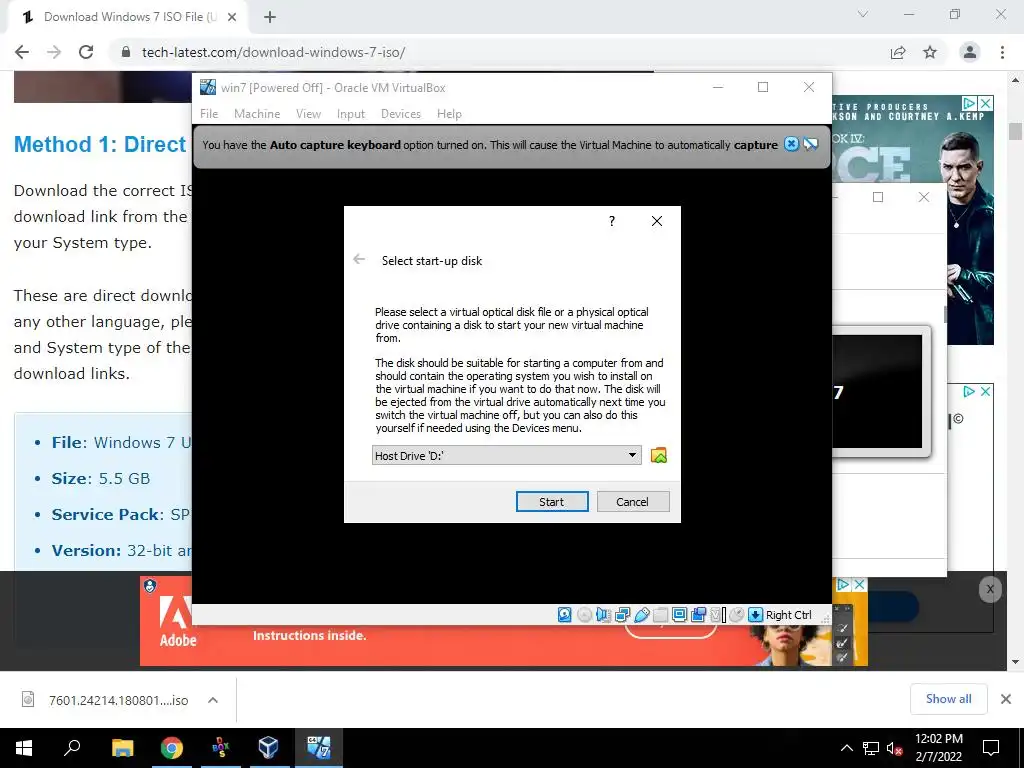Open the File menu in VirtualBox
Viewport: 1024px width, 768px height.
(209, 114)
